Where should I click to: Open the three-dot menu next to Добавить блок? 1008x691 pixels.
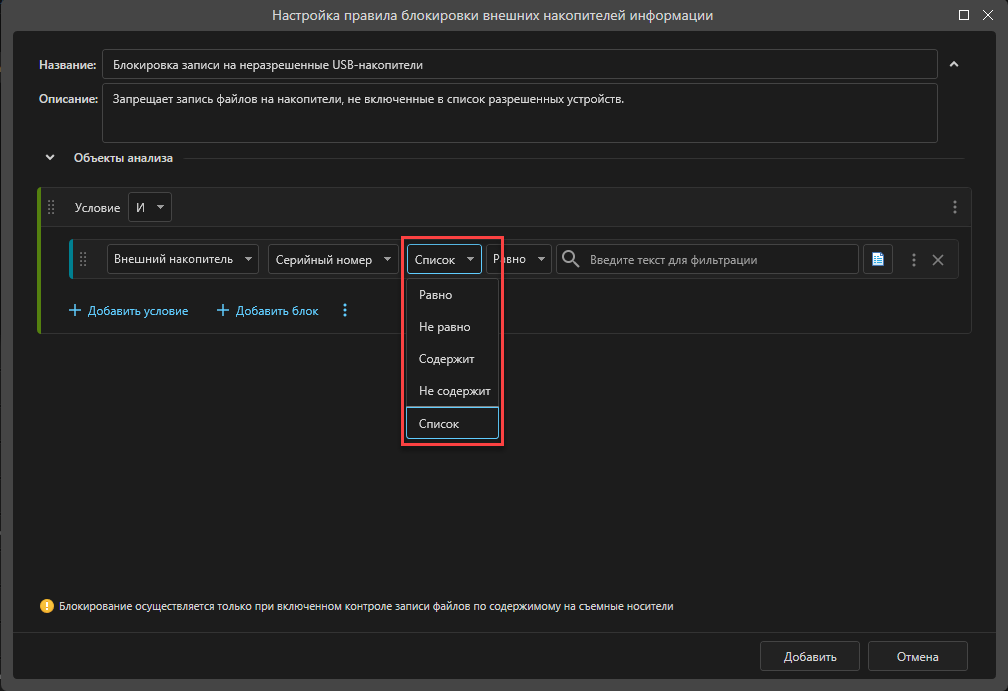coord(345,310)
